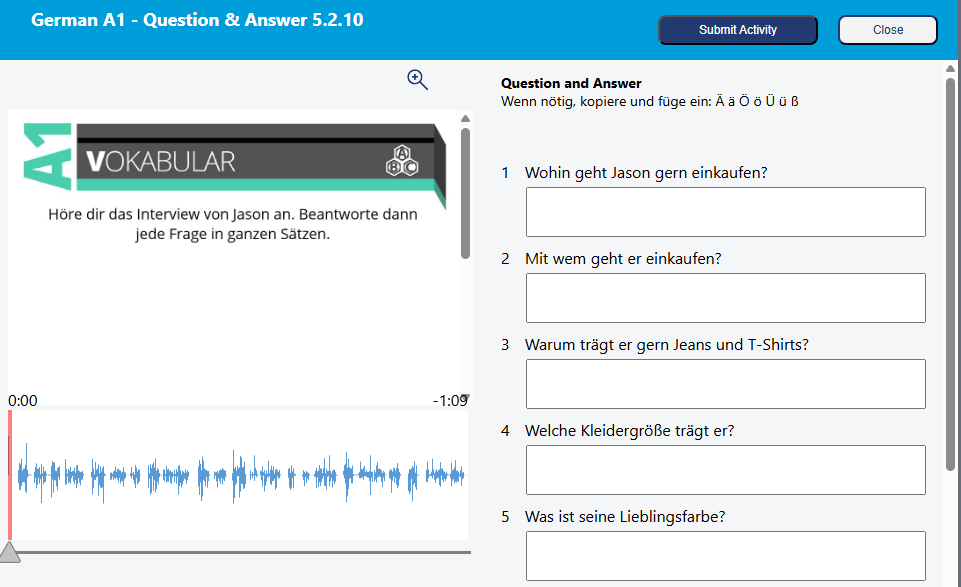Click the answer field for the Kleidergröße question
This screenshot has width=961, height=587.
(725, 470)
